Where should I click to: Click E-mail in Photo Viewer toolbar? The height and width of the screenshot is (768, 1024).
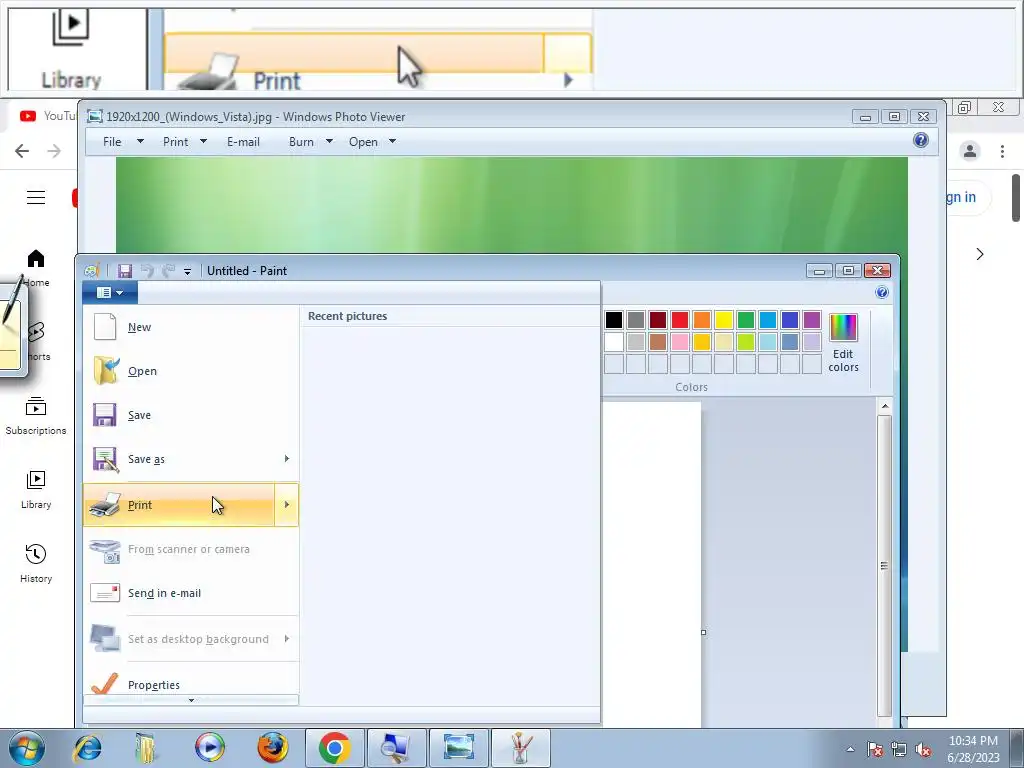(x=243, y=142)
